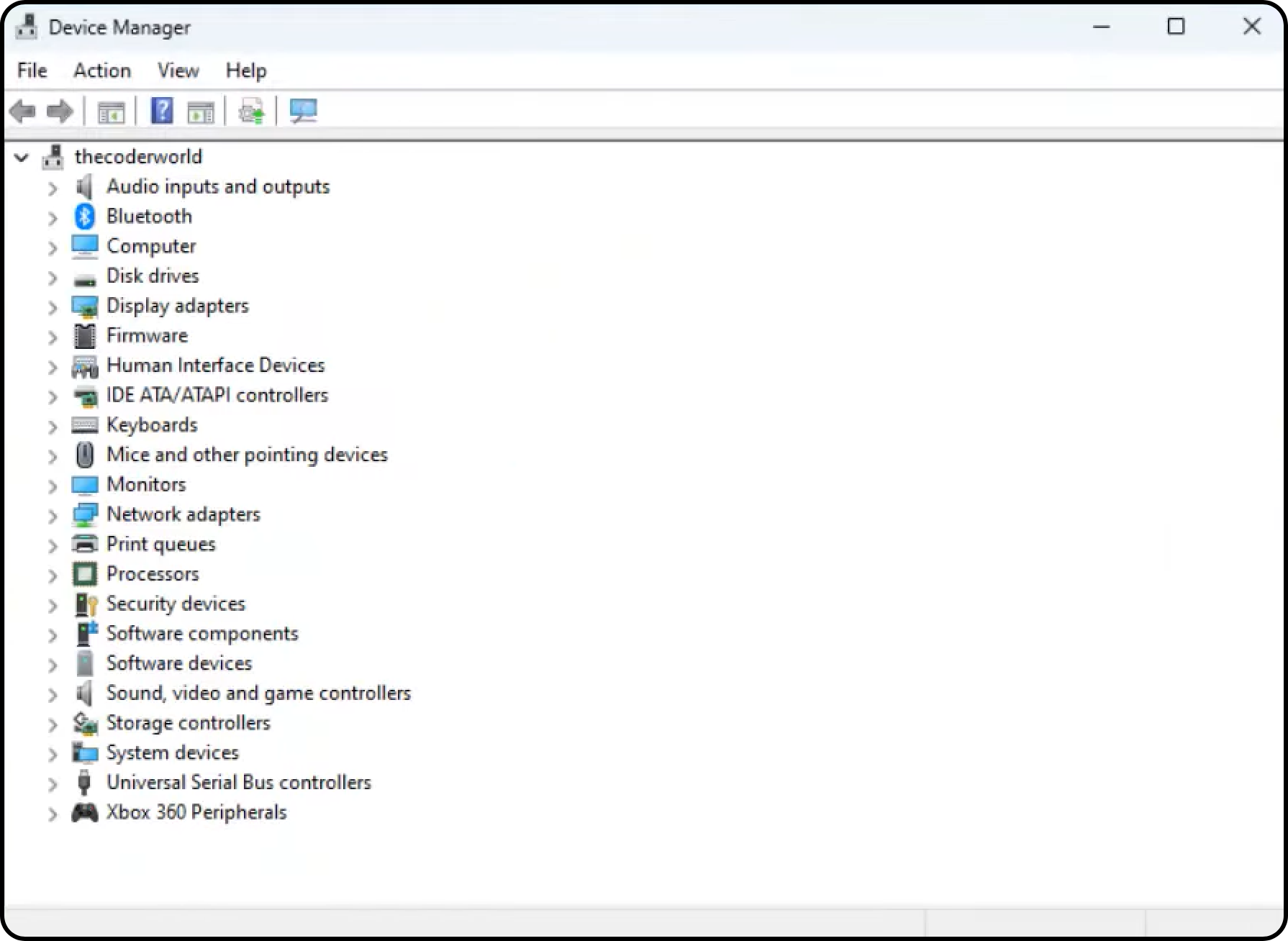1288x941 pixels.
Task: Expand the Sound, video and game controllers chevron
Action: point(53,694)
